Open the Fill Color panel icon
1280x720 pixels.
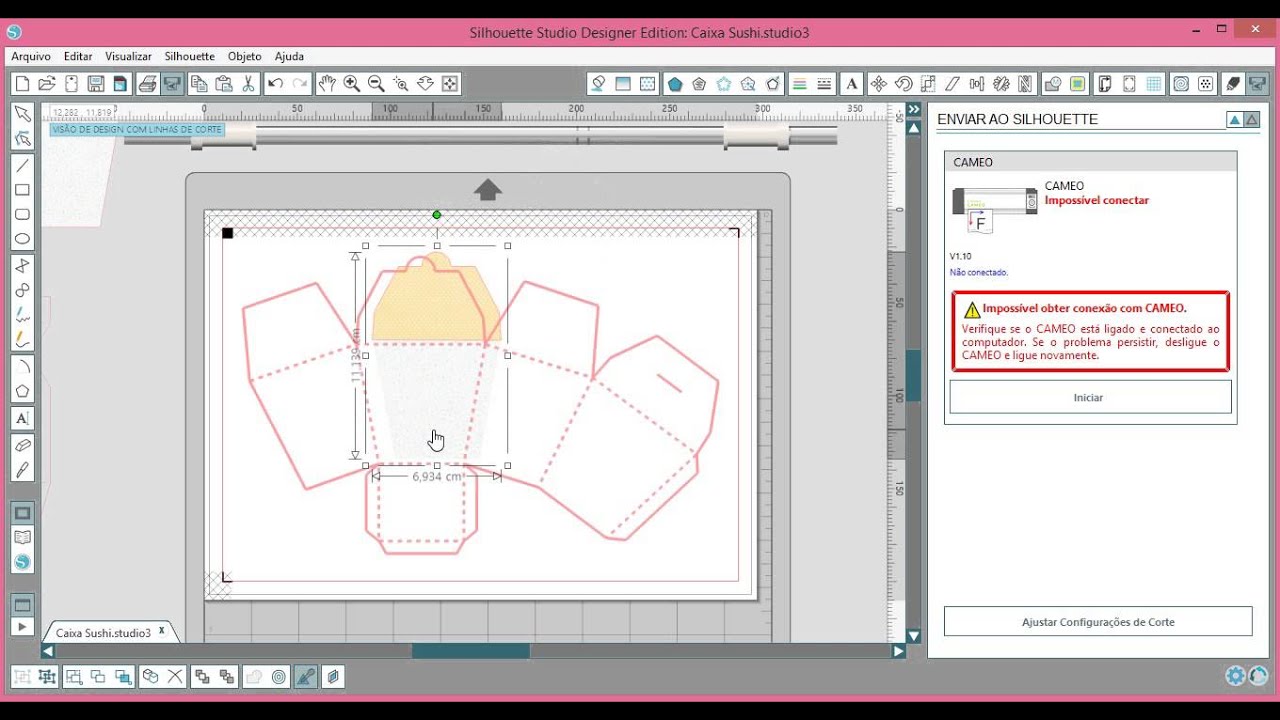click(x=598, y=84)
